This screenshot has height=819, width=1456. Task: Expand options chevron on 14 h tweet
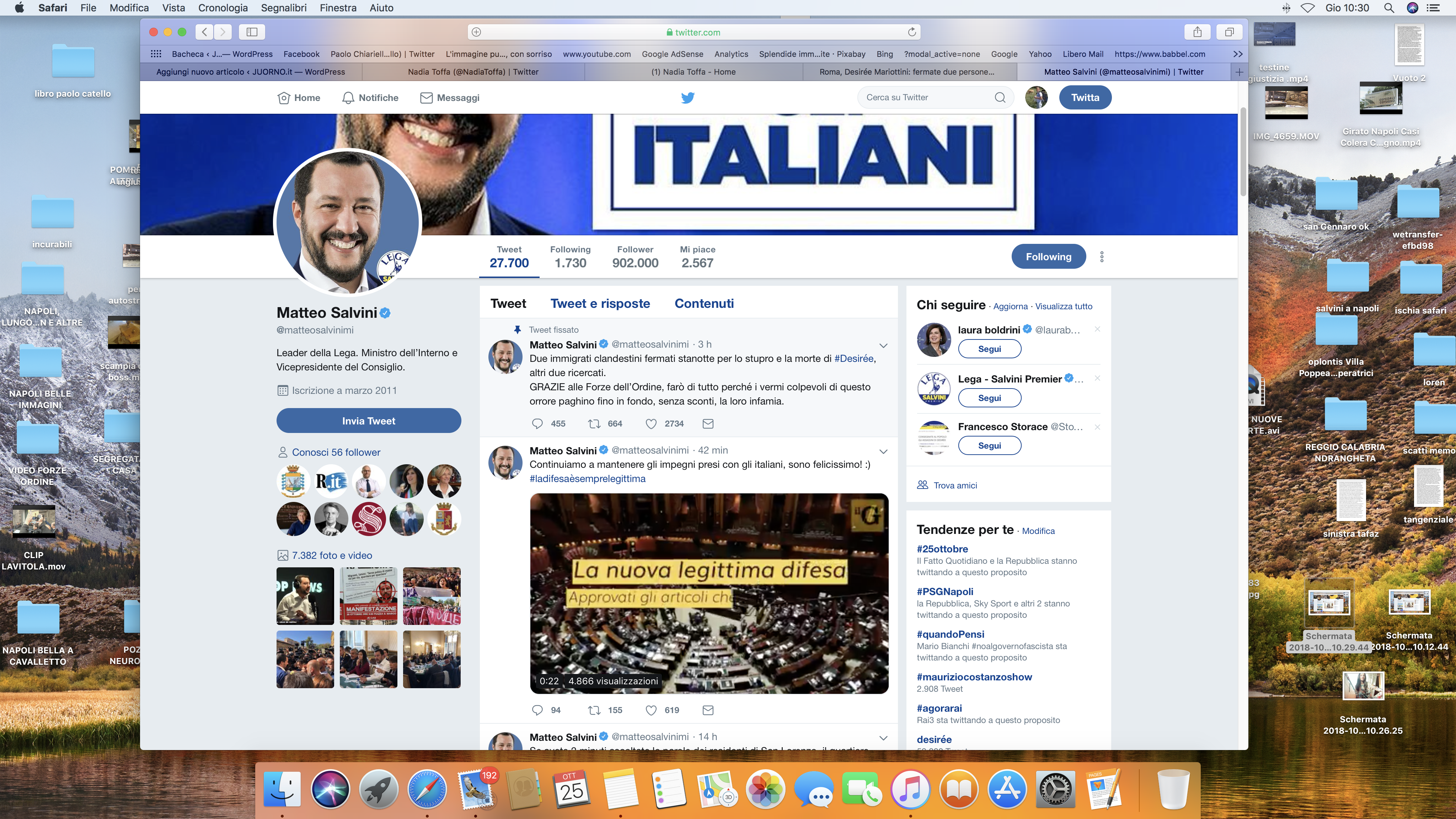883,738
